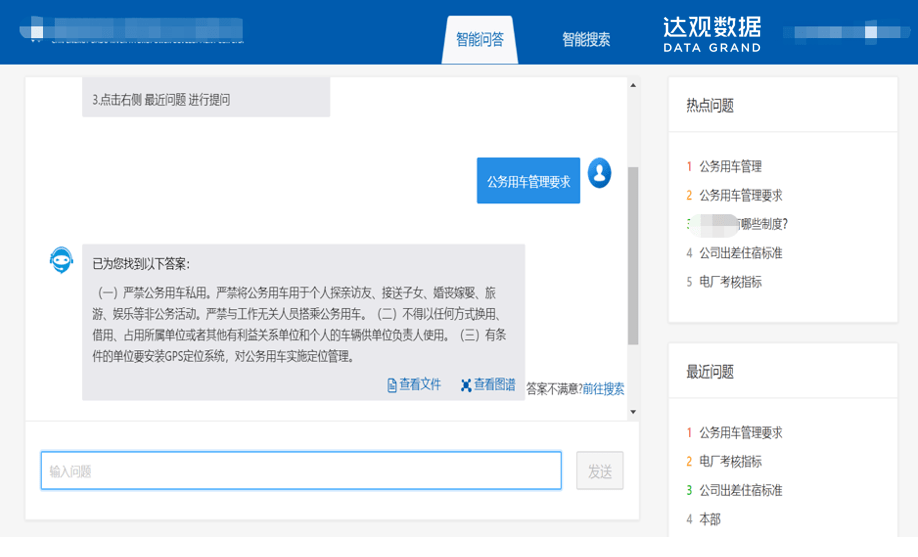918x557 pixels.
Task: Click the 发送 send button
Action: (600, 470)
